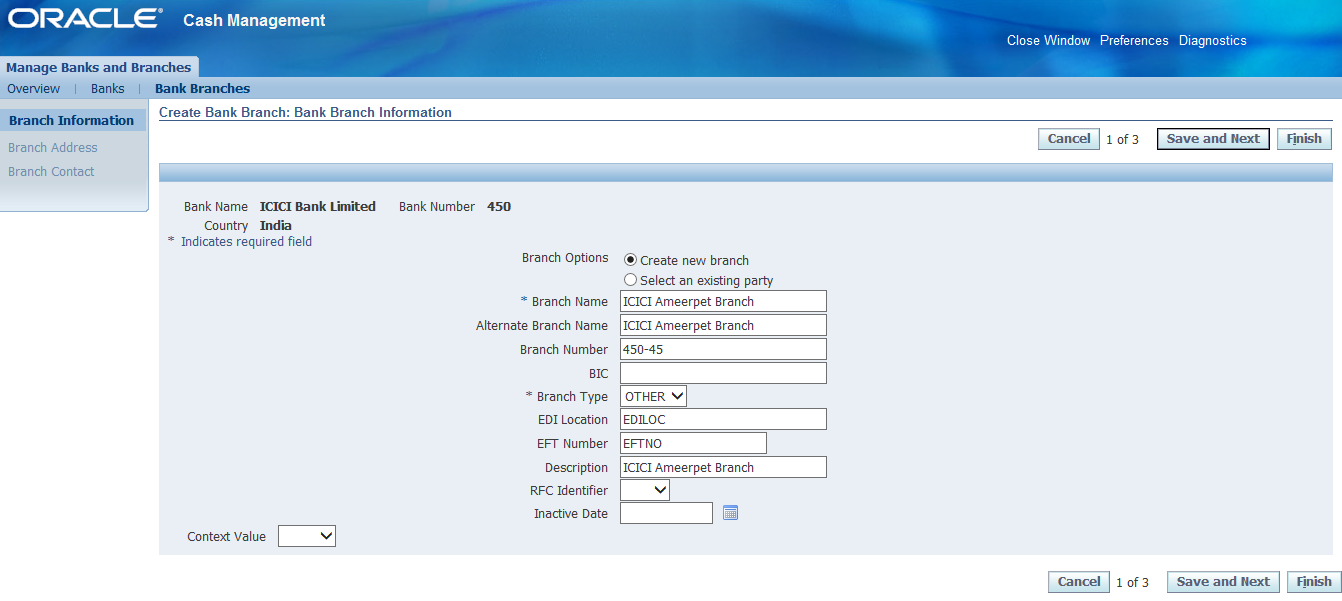The height and width of the screenshot is (601, 1342).
Task: Click the Close Window link
Action: (1048, 41)
